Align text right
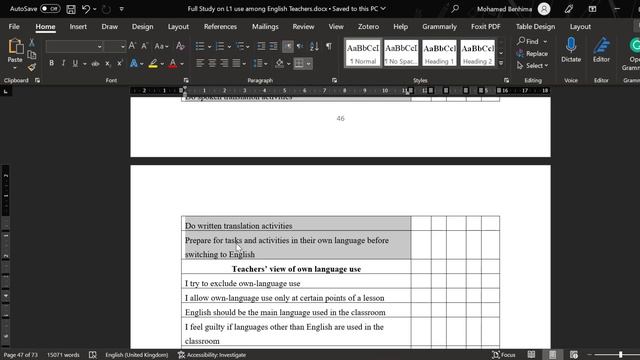Image resolution: width=640 pixels, height=360 pixels. (224, 63)
